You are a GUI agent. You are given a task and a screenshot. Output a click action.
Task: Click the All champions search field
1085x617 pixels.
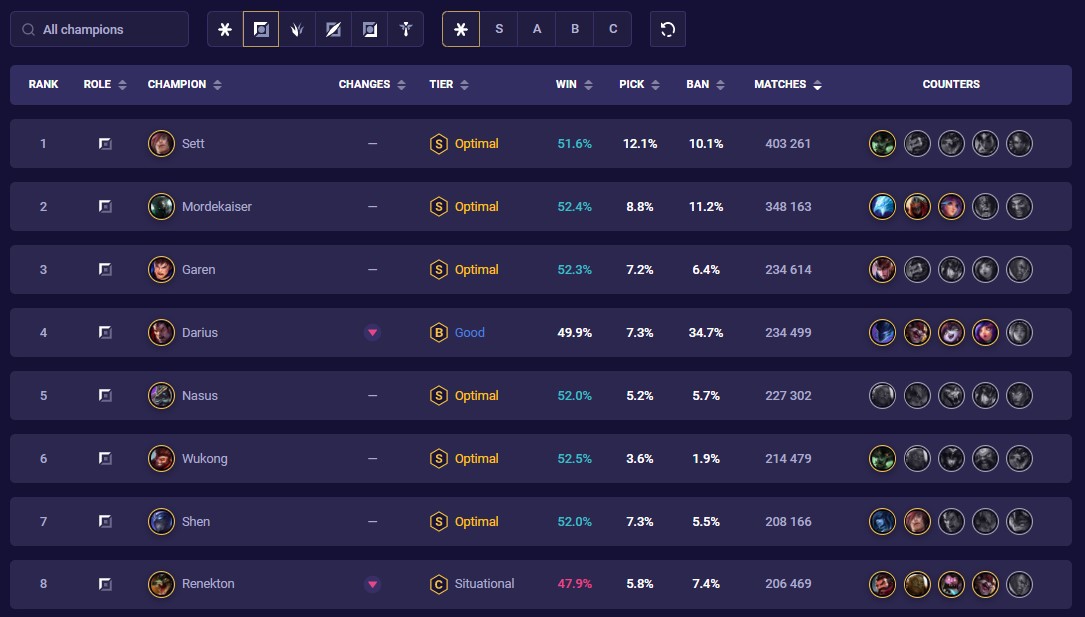coord(99,29)
